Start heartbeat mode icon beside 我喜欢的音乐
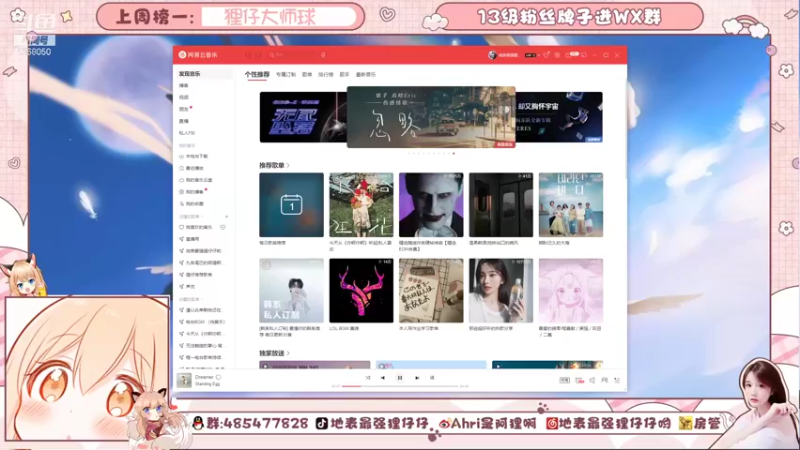The image size is (800, 450). [222, 227]
